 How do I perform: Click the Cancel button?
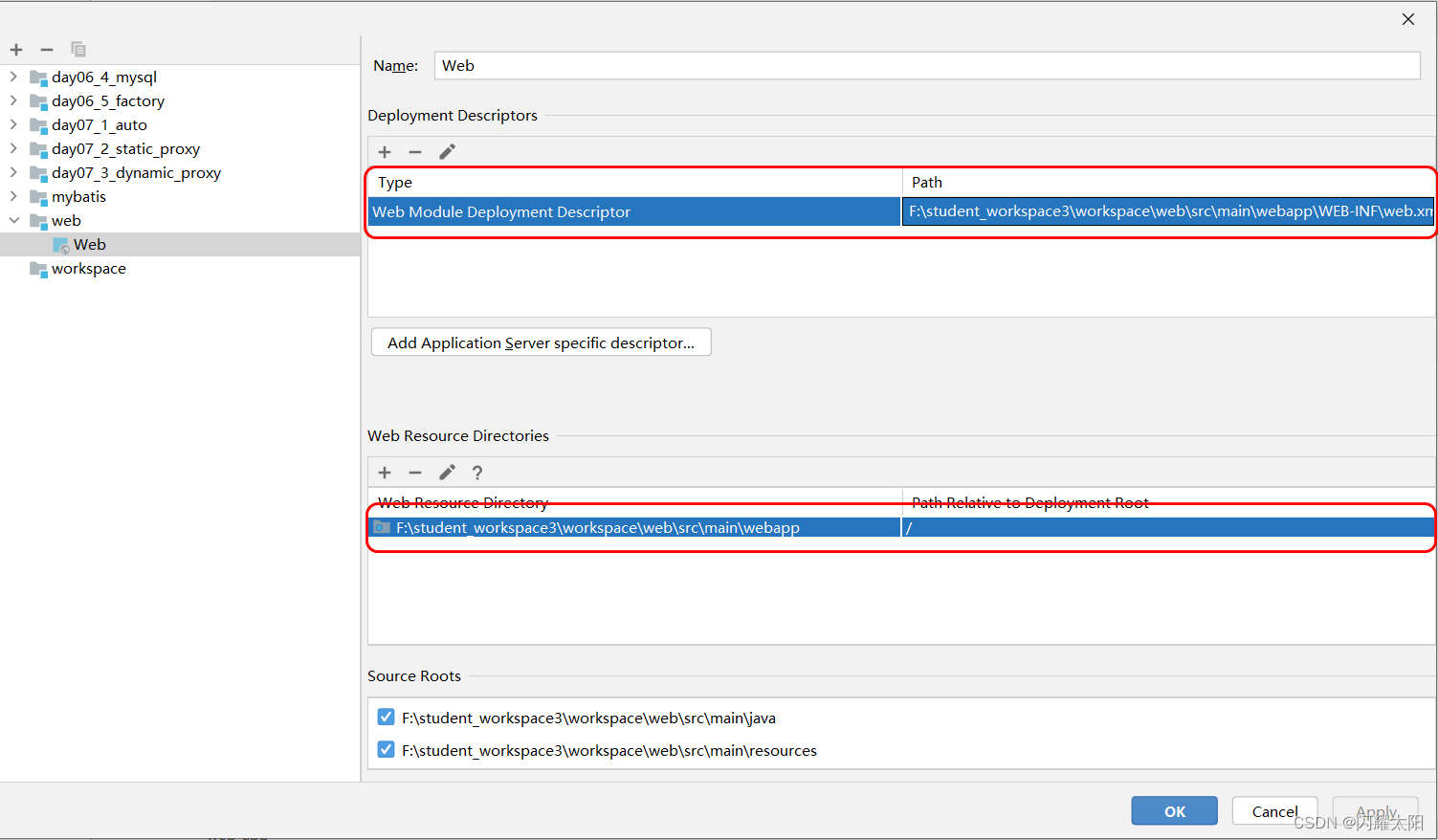coord(1275,811)
